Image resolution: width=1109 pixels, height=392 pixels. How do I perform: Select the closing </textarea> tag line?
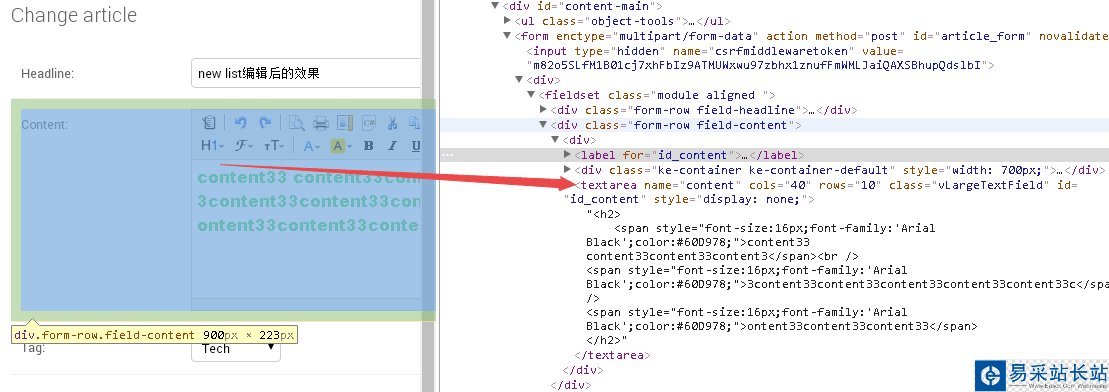(x=612, y=355)
